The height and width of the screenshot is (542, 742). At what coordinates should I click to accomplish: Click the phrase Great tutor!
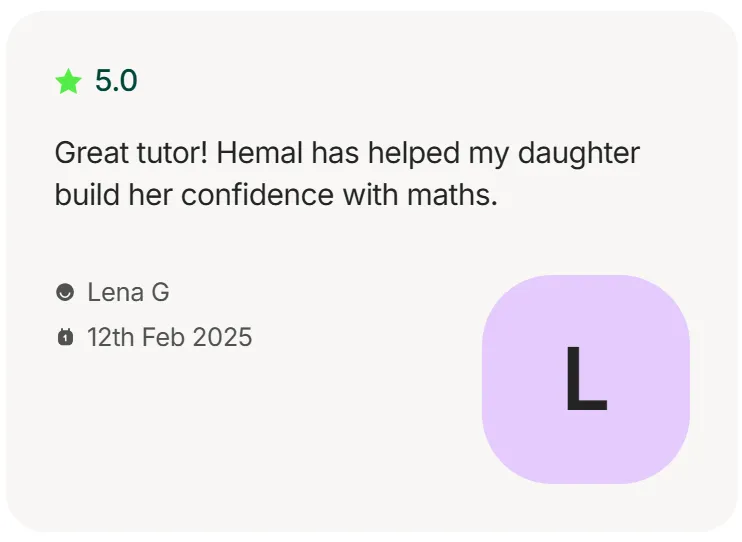(x=132, y=153)
